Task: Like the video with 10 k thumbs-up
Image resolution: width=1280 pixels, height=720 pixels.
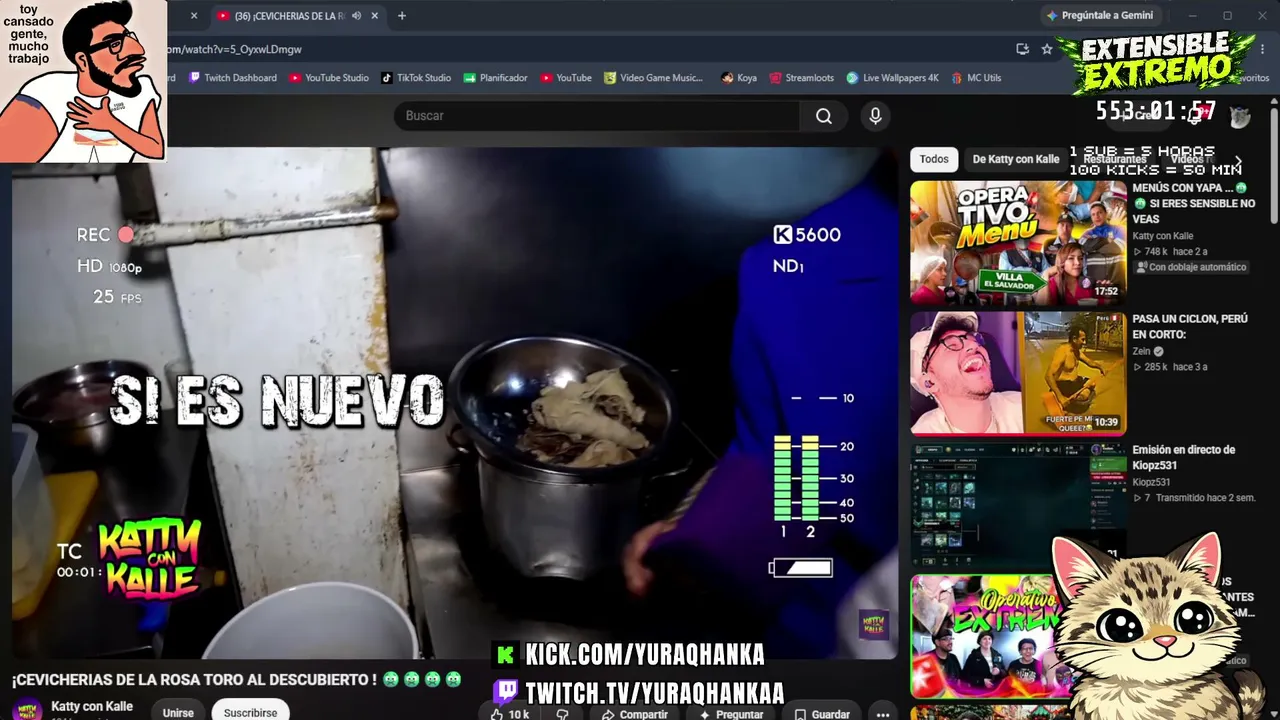Action: coord(509,714)
